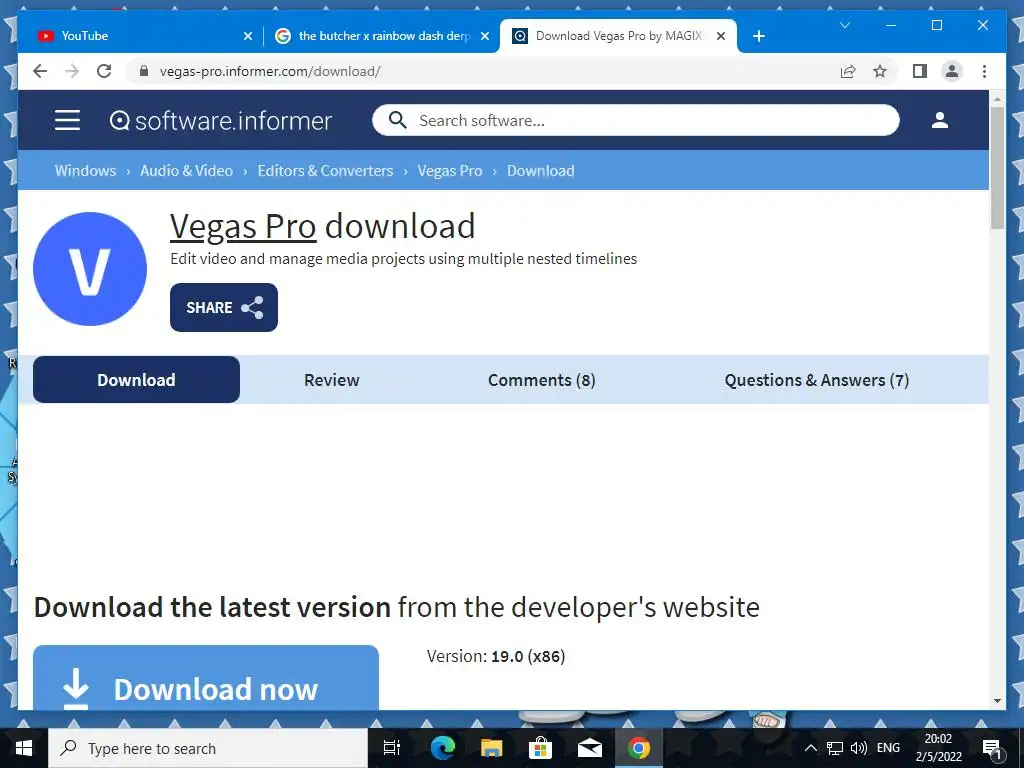This screenshot has height=768, width=1024.
Task: Share this page icon in address bar
Action: point(848,71)
